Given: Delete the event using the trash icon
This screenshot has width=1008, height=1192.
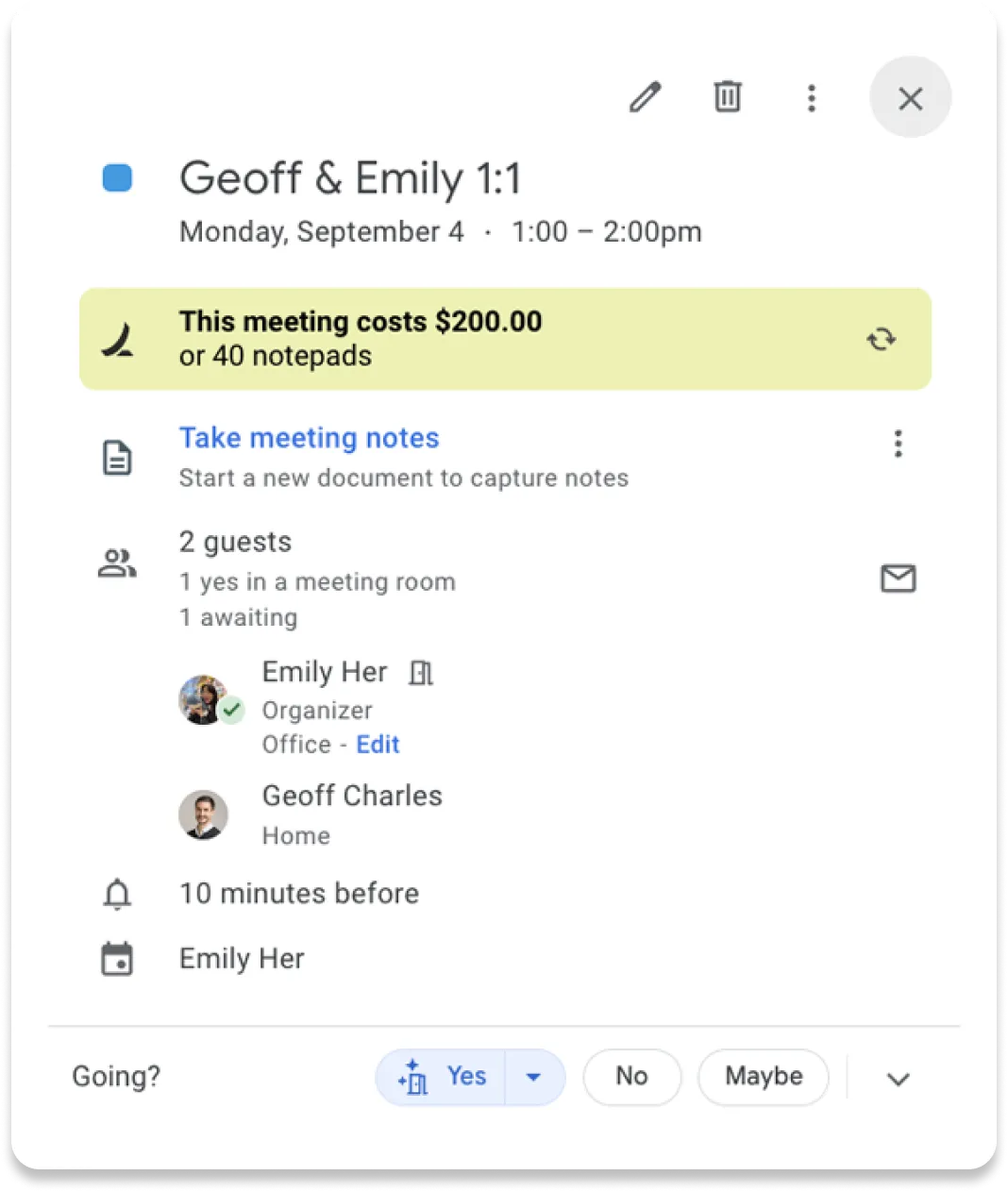Looking at the screenshot, I should (x=727, y=97).
